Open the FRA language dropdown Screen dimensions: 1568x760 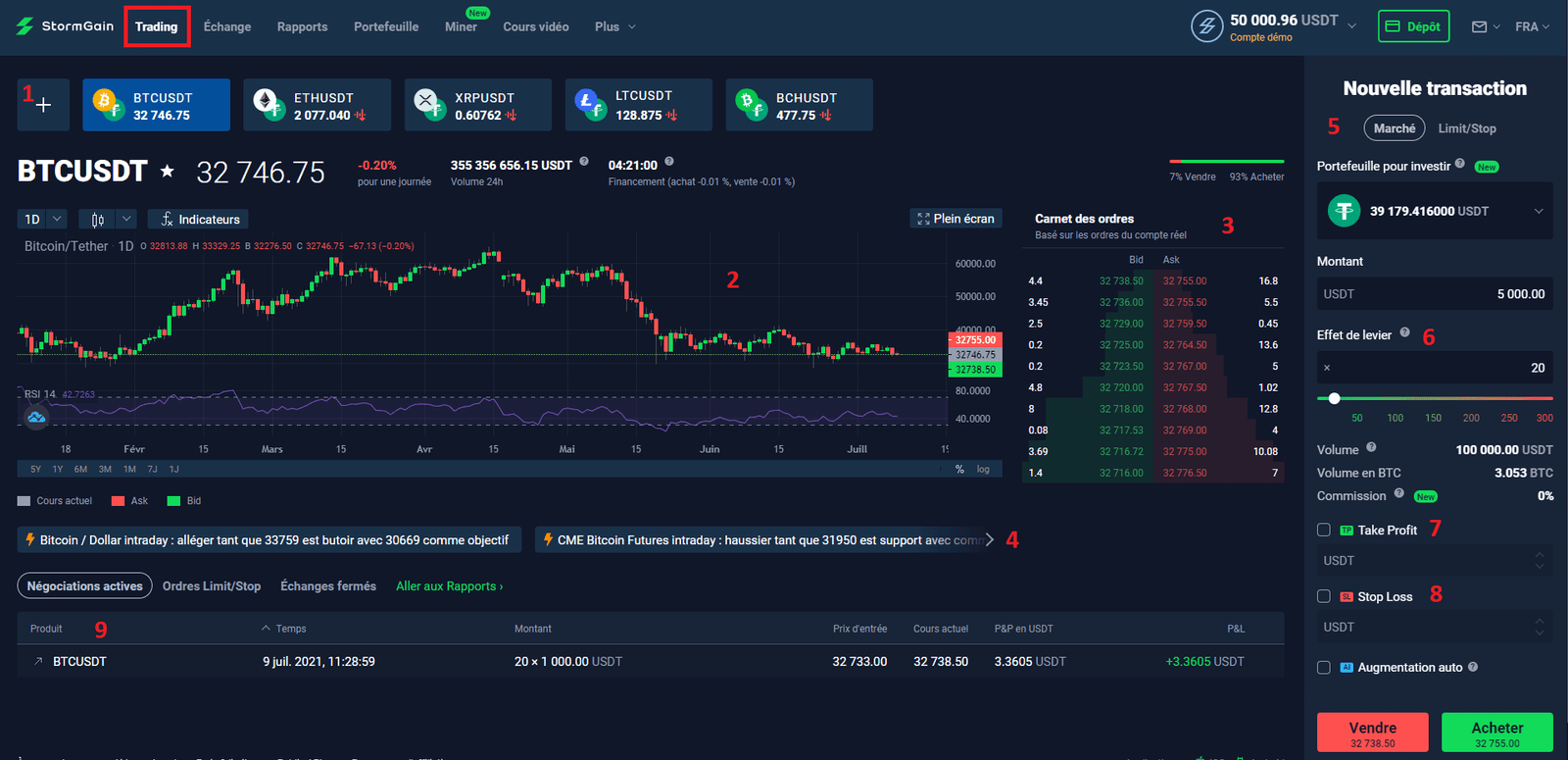(1532, 26)
